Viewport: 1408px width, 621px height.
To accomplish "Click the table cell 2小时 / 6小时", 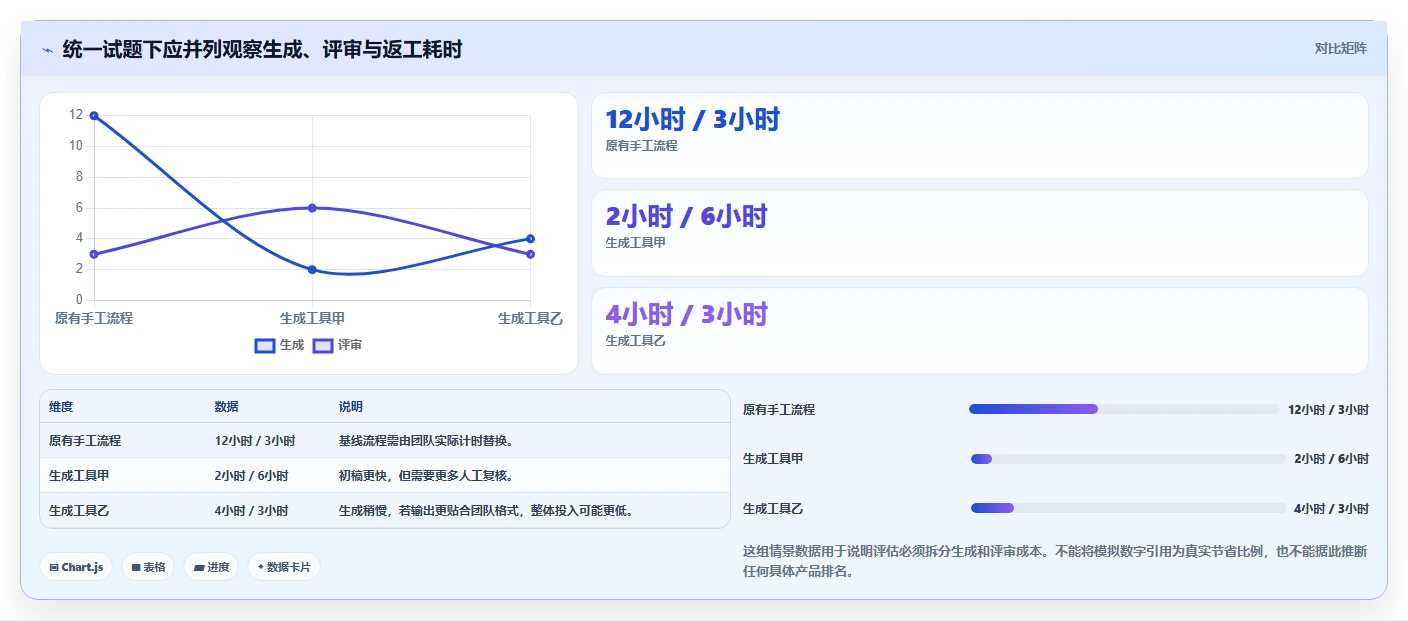I will pyautogui.click(x=251, y=476).
